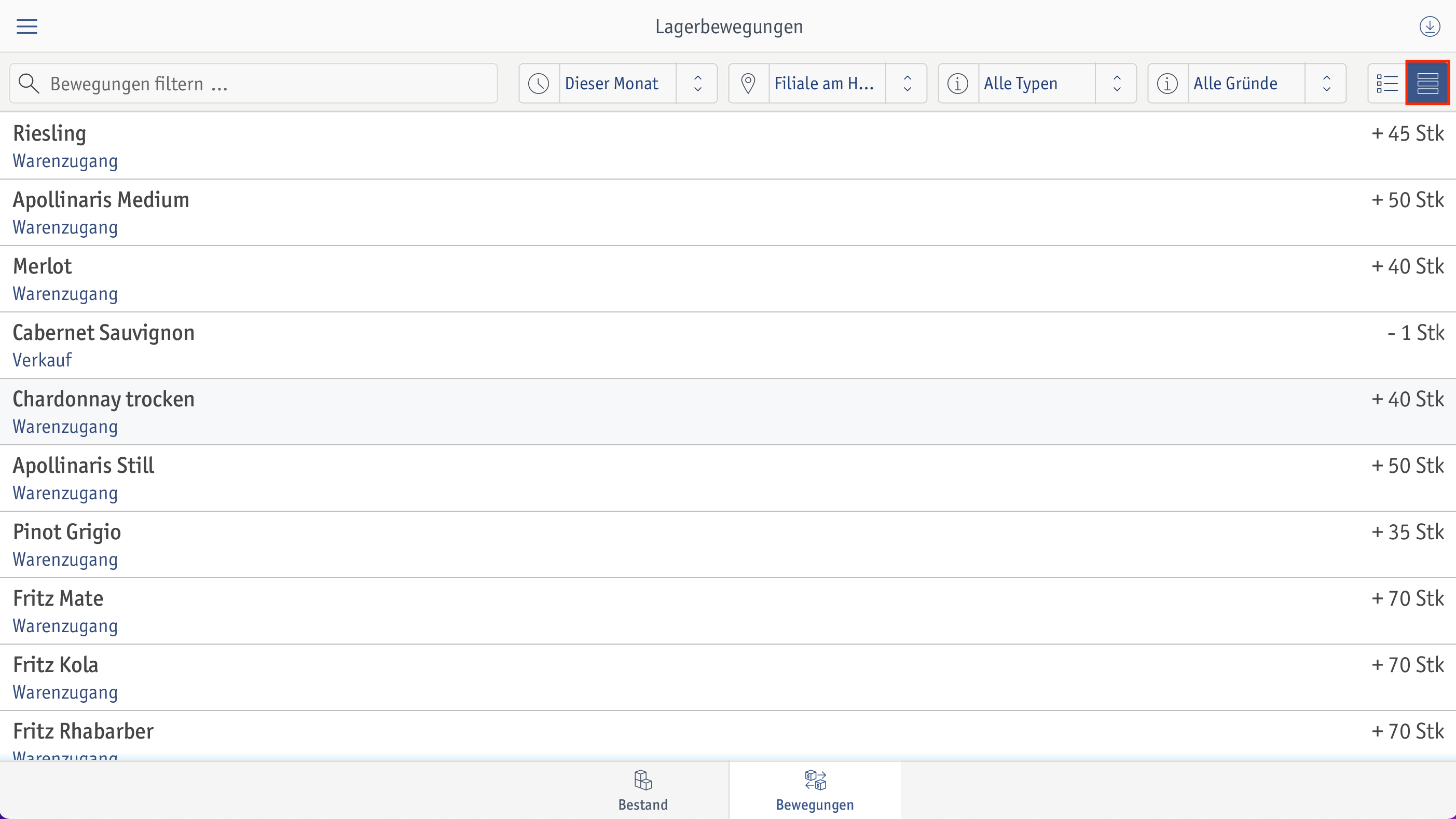1456x819 pixels.
Task: Select the Apollinaris Still row
Action: (728, 478)
